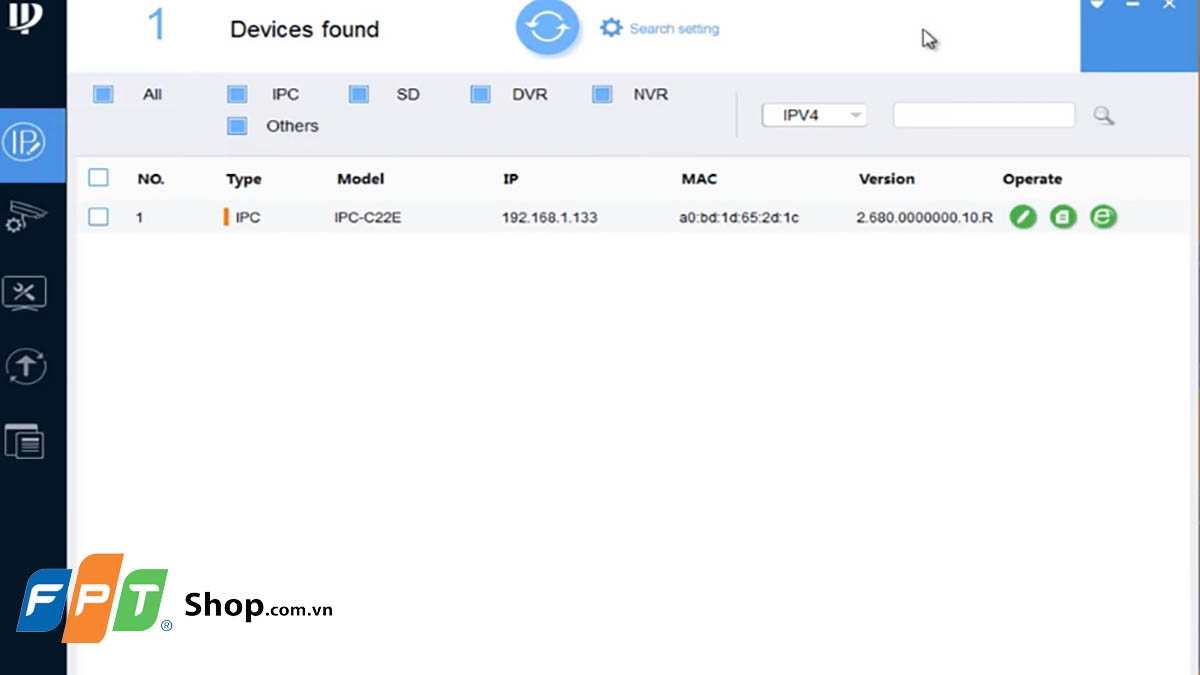
Task: Select IPC-C22E model cell
Action: click(368, 217)
